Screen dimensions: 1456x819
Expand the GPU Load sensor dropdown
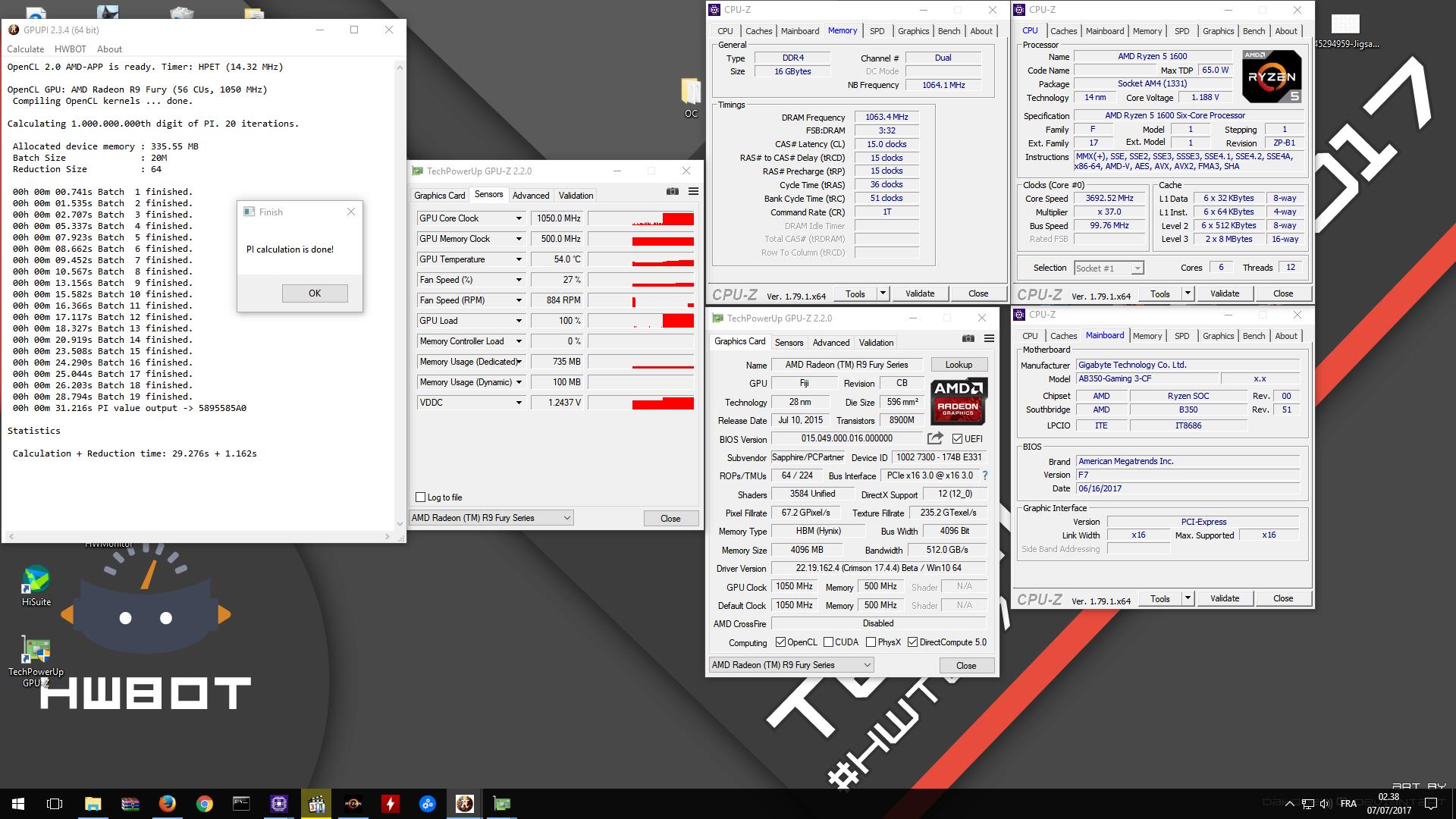(519, 321)
